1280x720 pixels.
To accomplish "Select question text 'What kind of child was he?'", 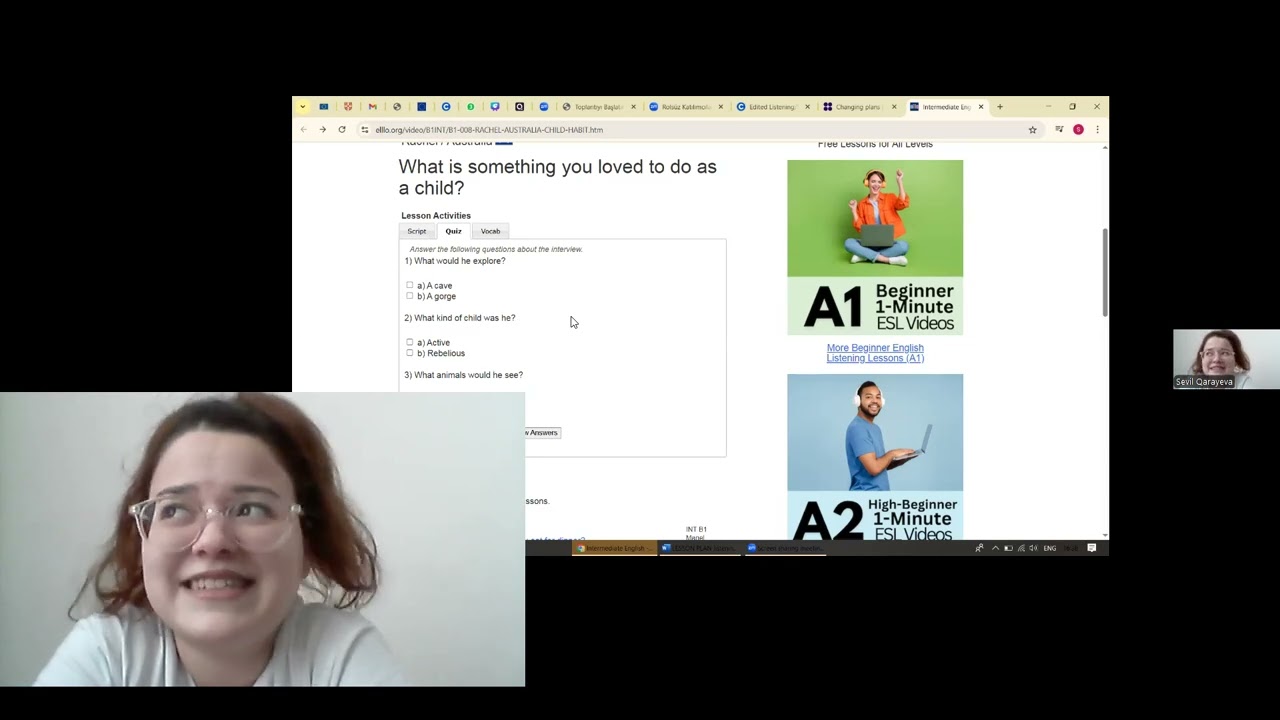I will pos(465,318).
